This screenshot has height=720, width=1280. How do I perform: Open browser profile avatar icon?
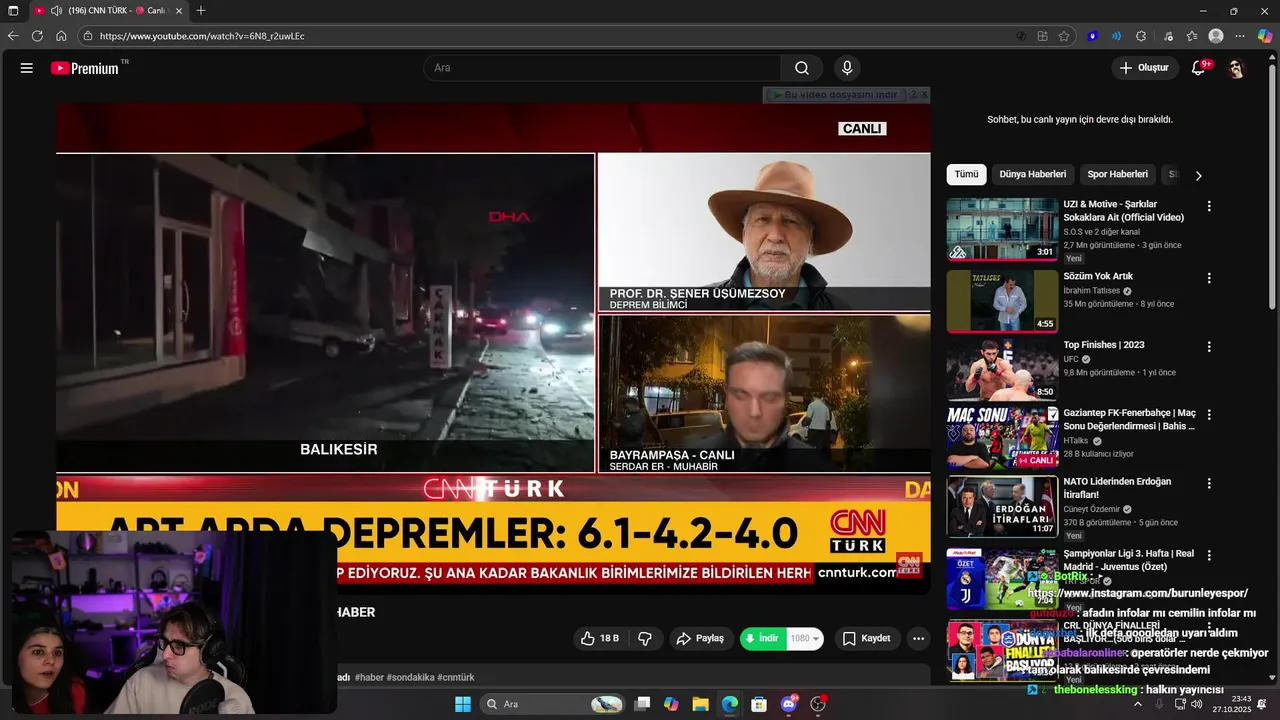click(x=1216, y=36)
